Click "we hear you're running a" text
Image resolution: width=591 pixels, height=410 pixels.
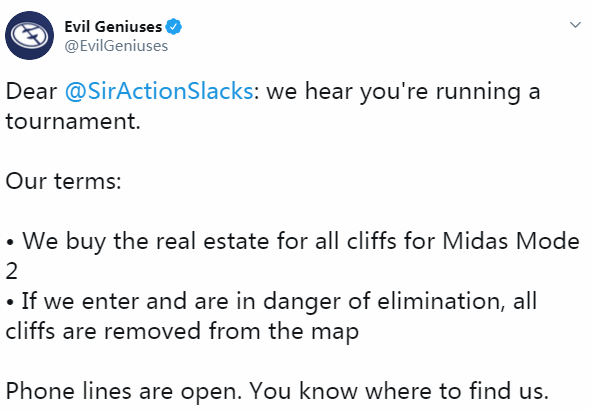tap(404, 92)
